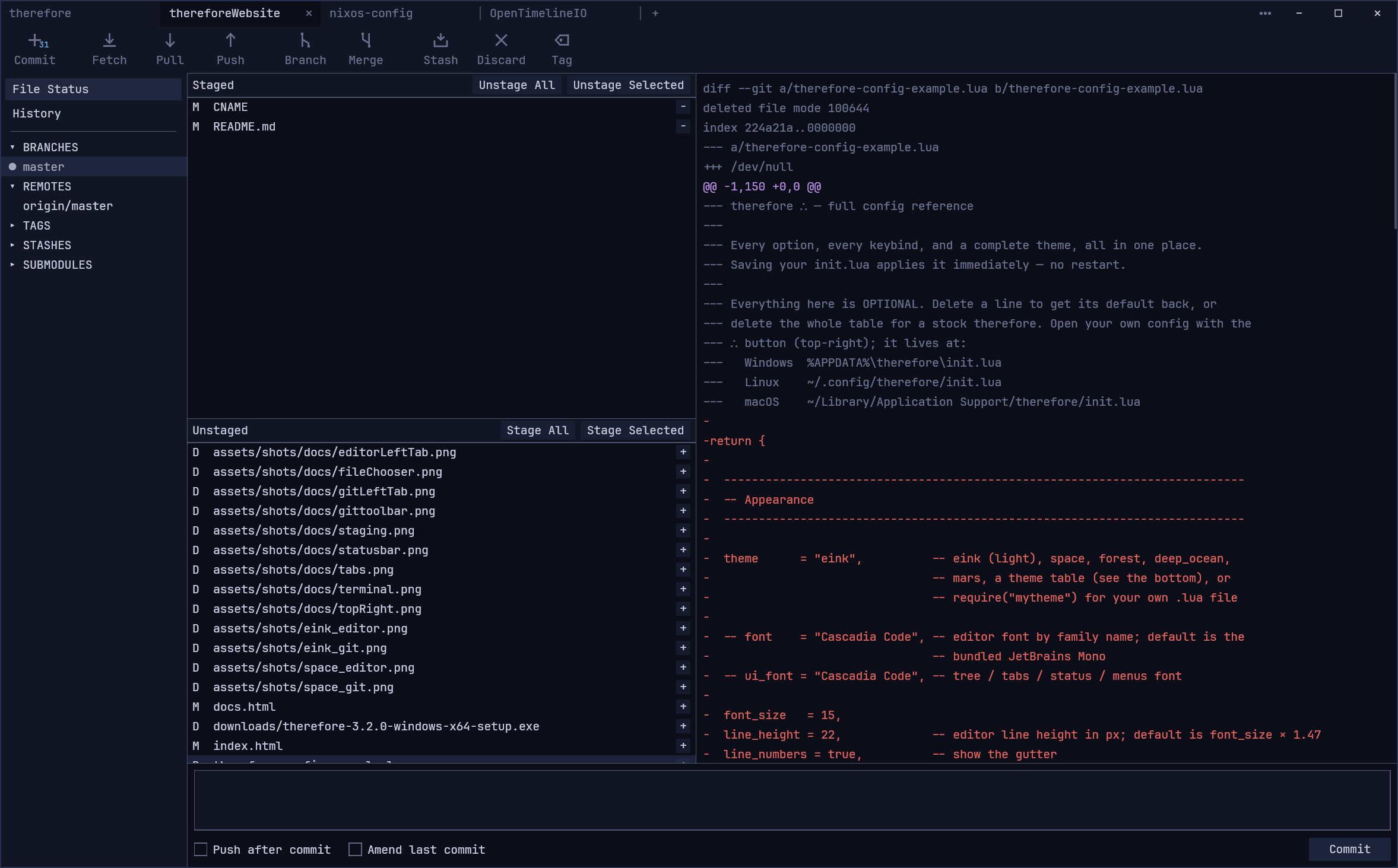Click the Stage Selected button
The image size is (1398, 868).
pyautogui.click(x=635, y=430)
